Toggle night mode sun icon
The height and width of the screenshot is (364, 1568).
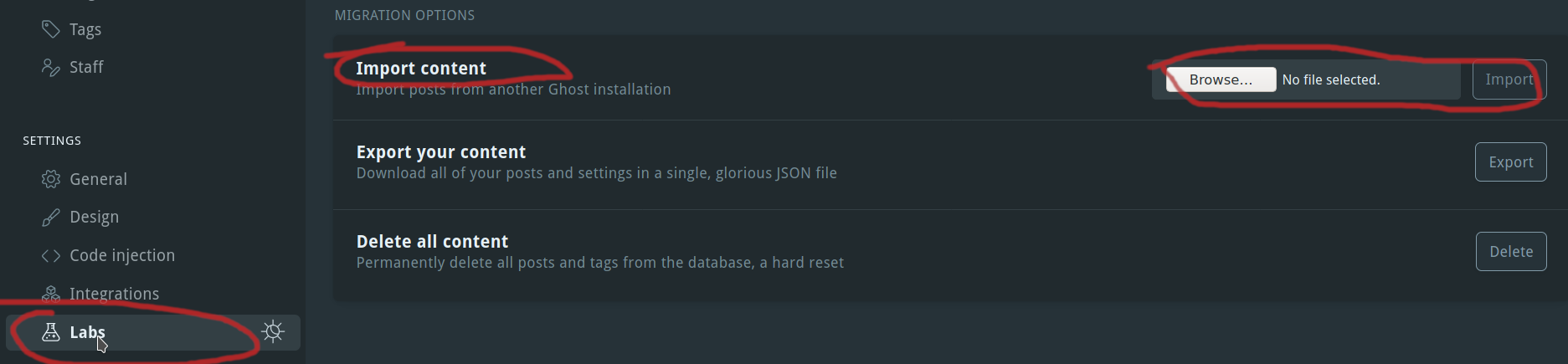[x=273, y=331]
